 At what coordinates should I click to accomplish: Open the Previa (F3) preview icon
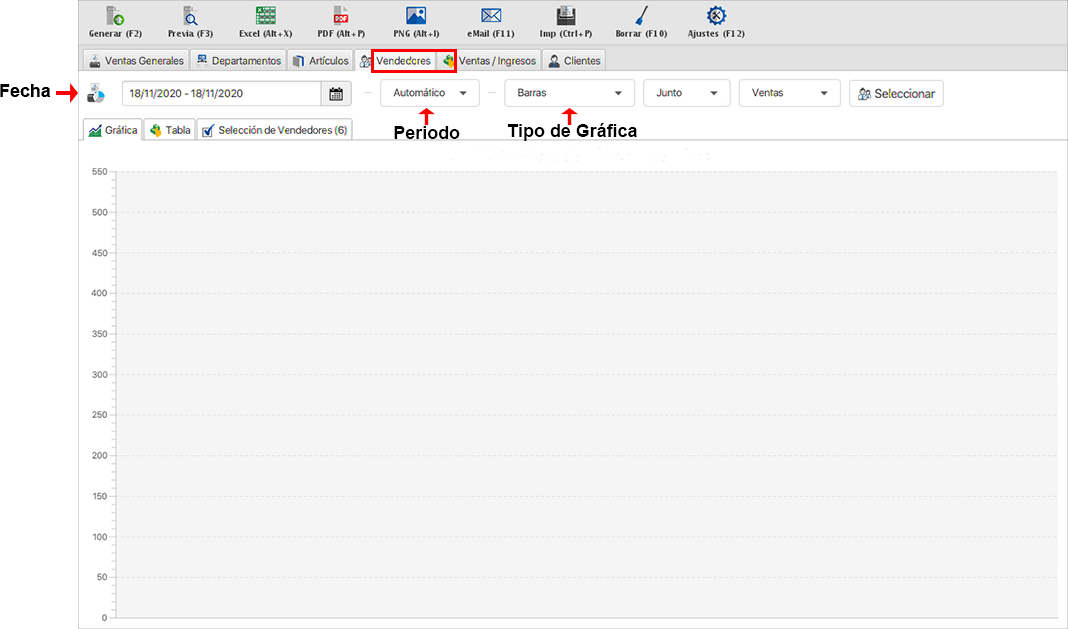click(190, 16)
